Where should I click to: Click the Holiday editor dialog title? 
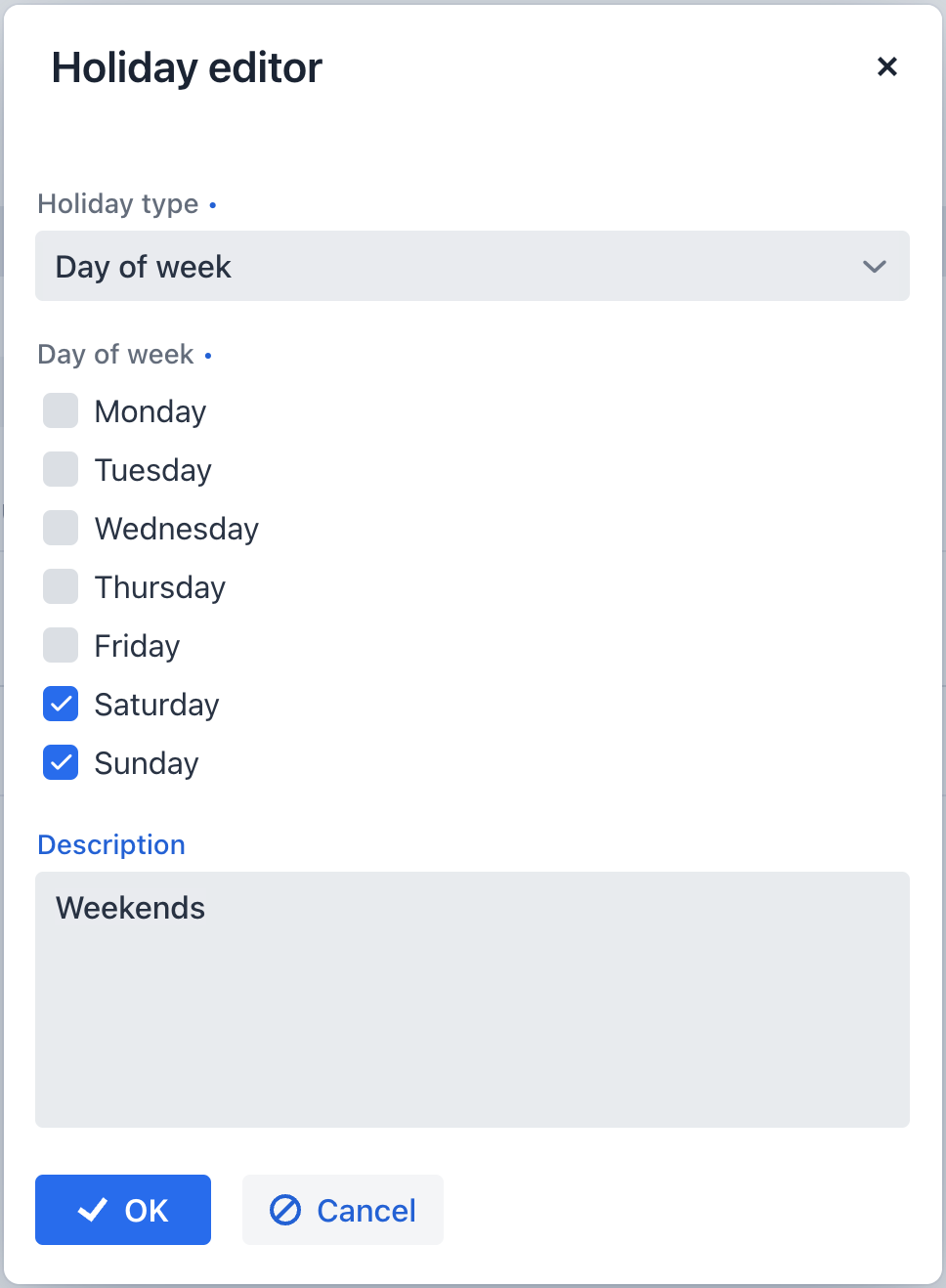coord(187,66)
